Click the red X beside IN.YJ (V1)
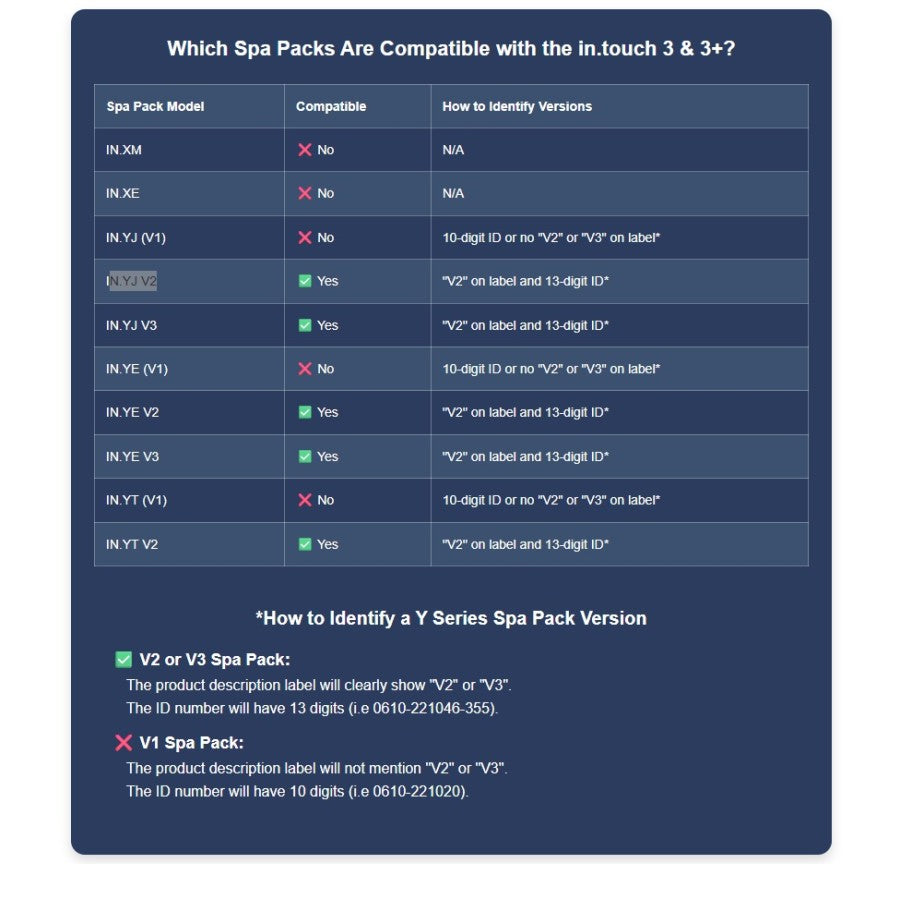The image size is (900, 900). click(x=305, y=238)
